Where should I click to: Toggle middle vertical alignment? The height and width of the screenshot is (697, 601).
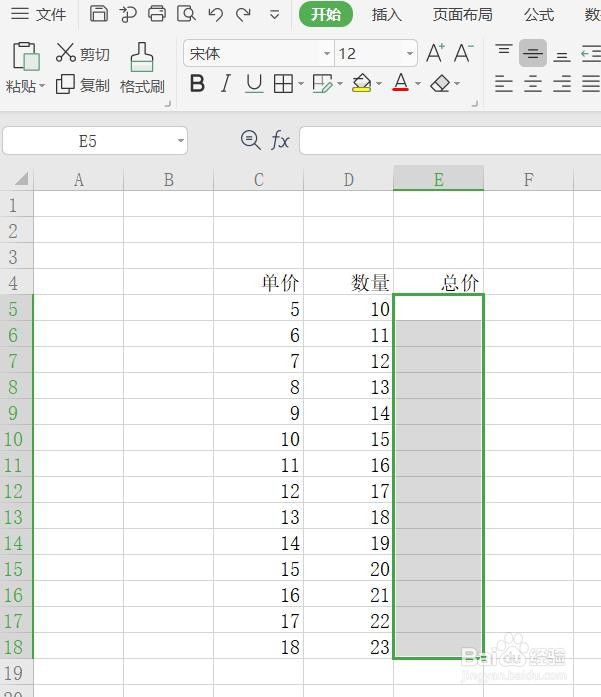[x=533, y=53]
